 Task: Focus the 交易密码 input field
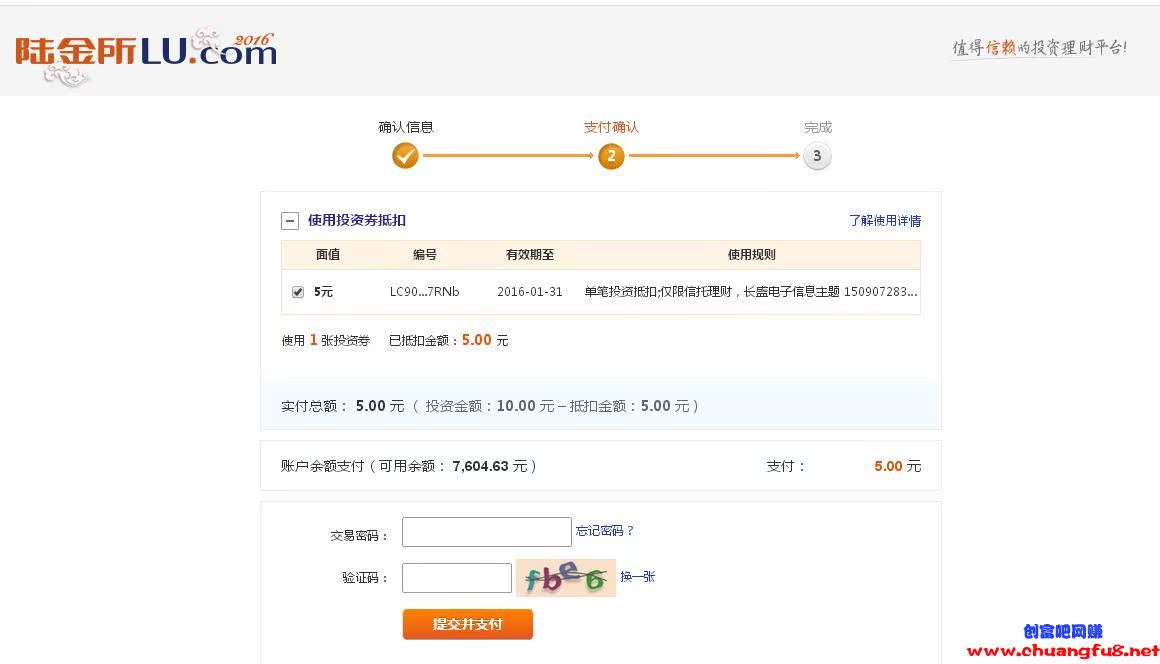486,532
